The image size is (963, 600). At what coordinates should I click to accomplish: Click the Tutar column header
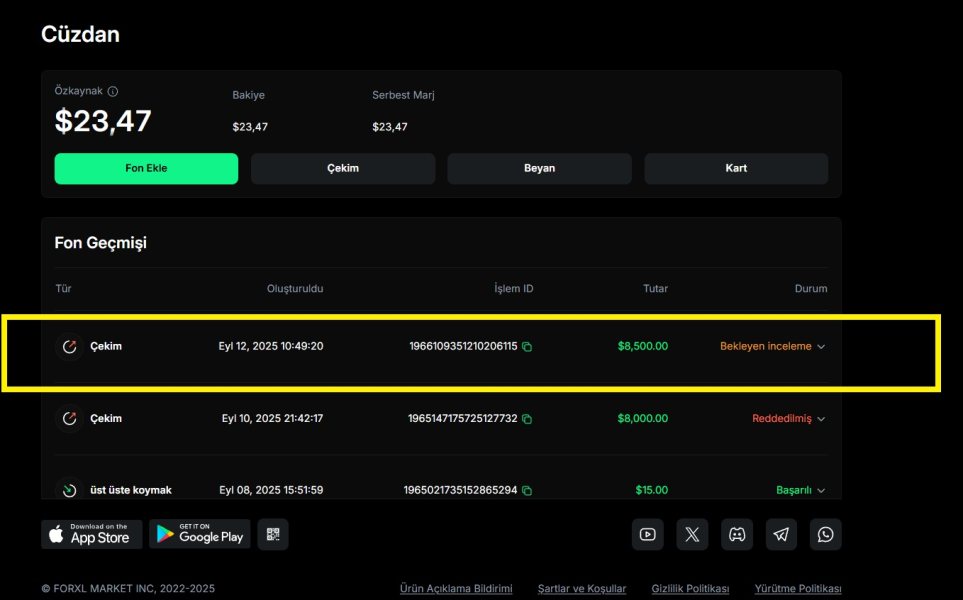[655, 289]
